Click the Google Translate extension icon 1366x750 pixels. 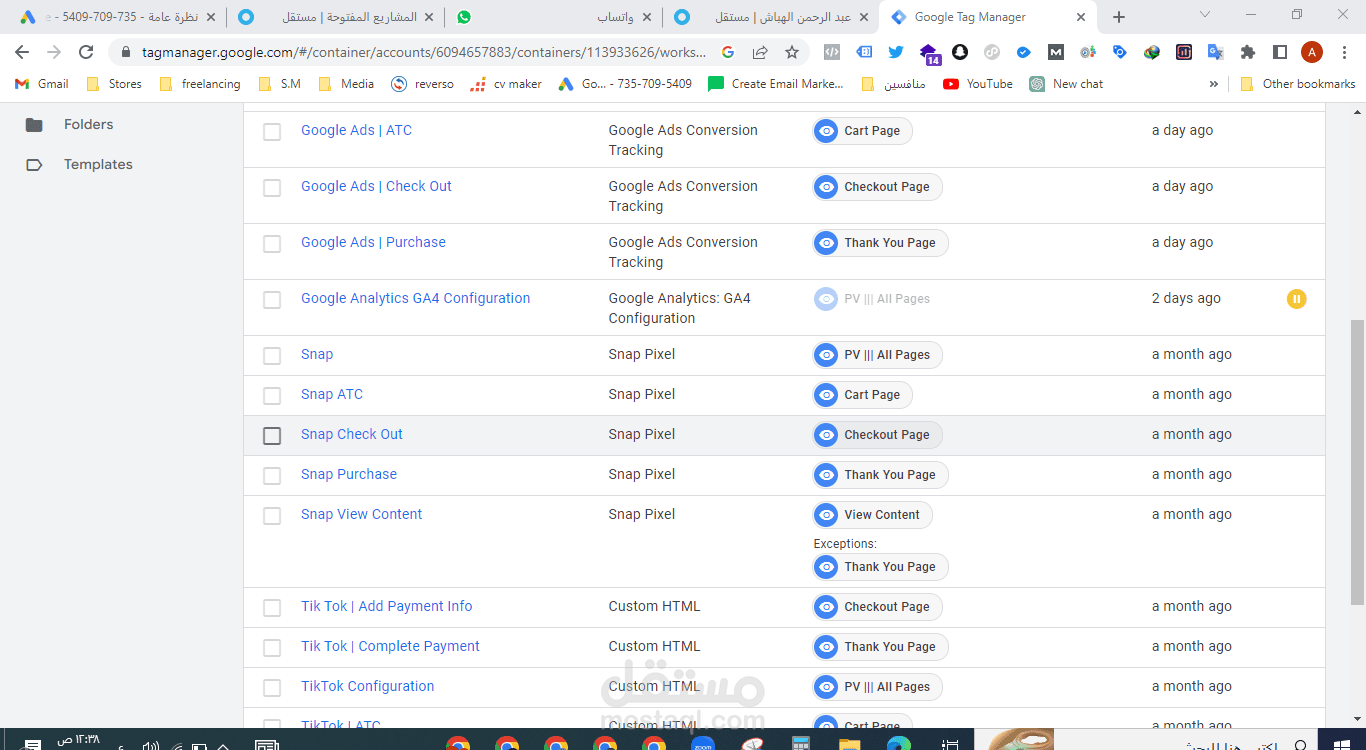[1216, 52]
